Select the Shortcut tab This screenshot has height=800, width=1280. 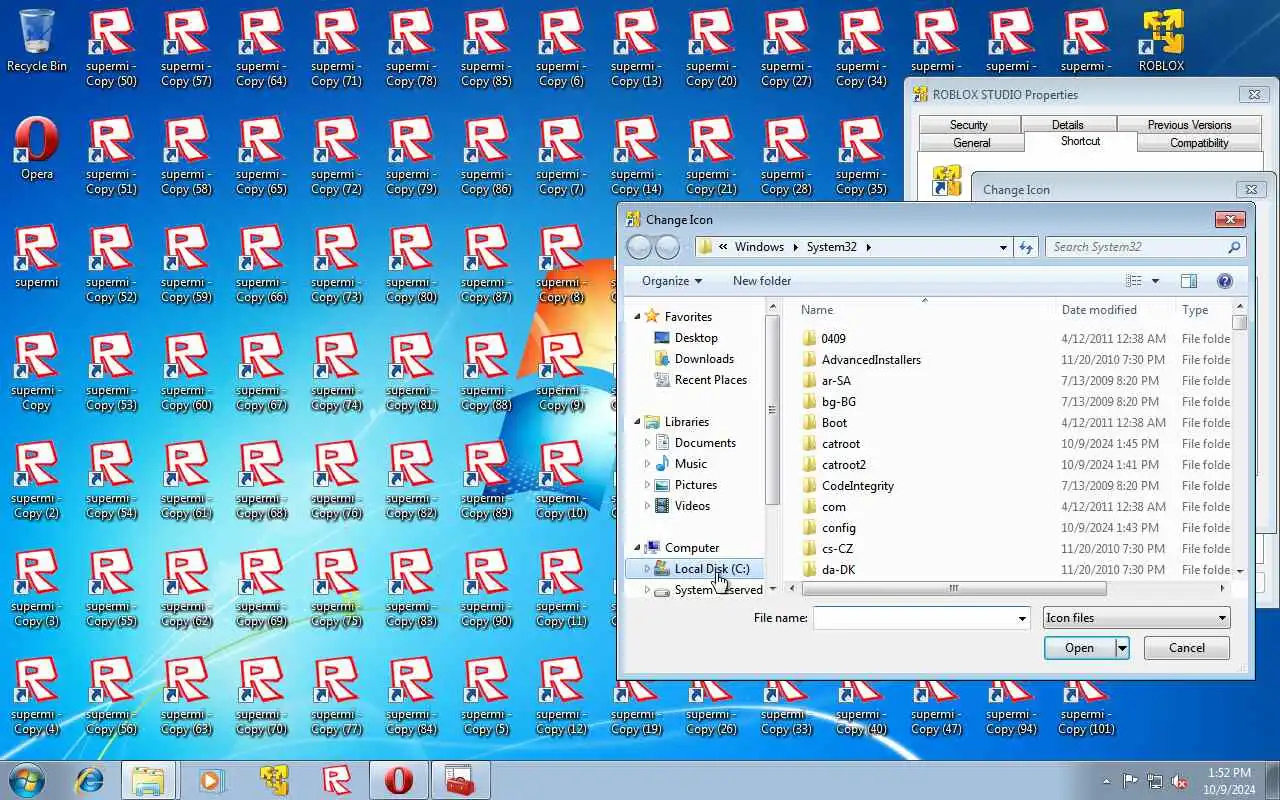coord(1080,141)
